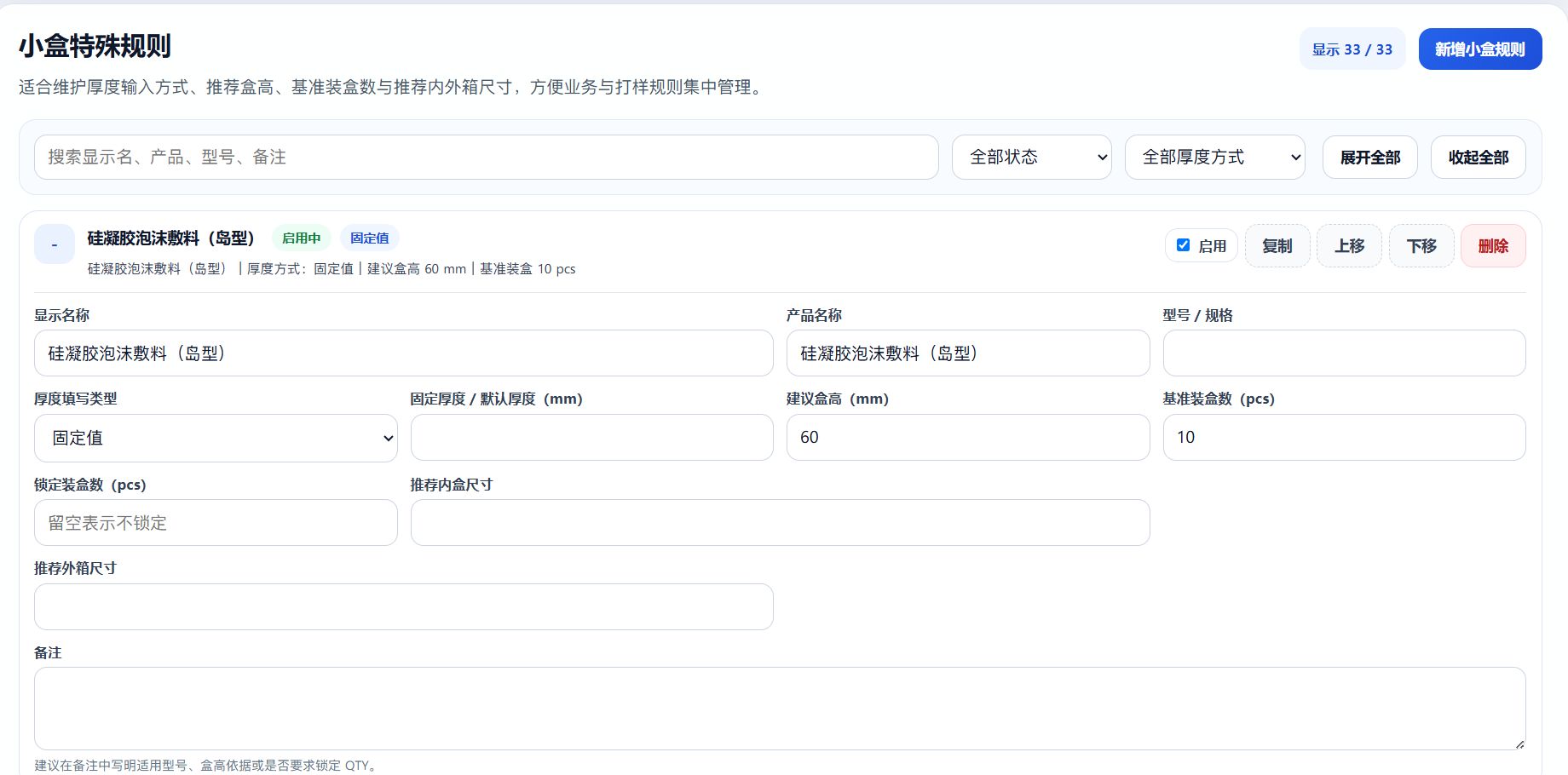Click the 收起全部 button

[1478, 158]
